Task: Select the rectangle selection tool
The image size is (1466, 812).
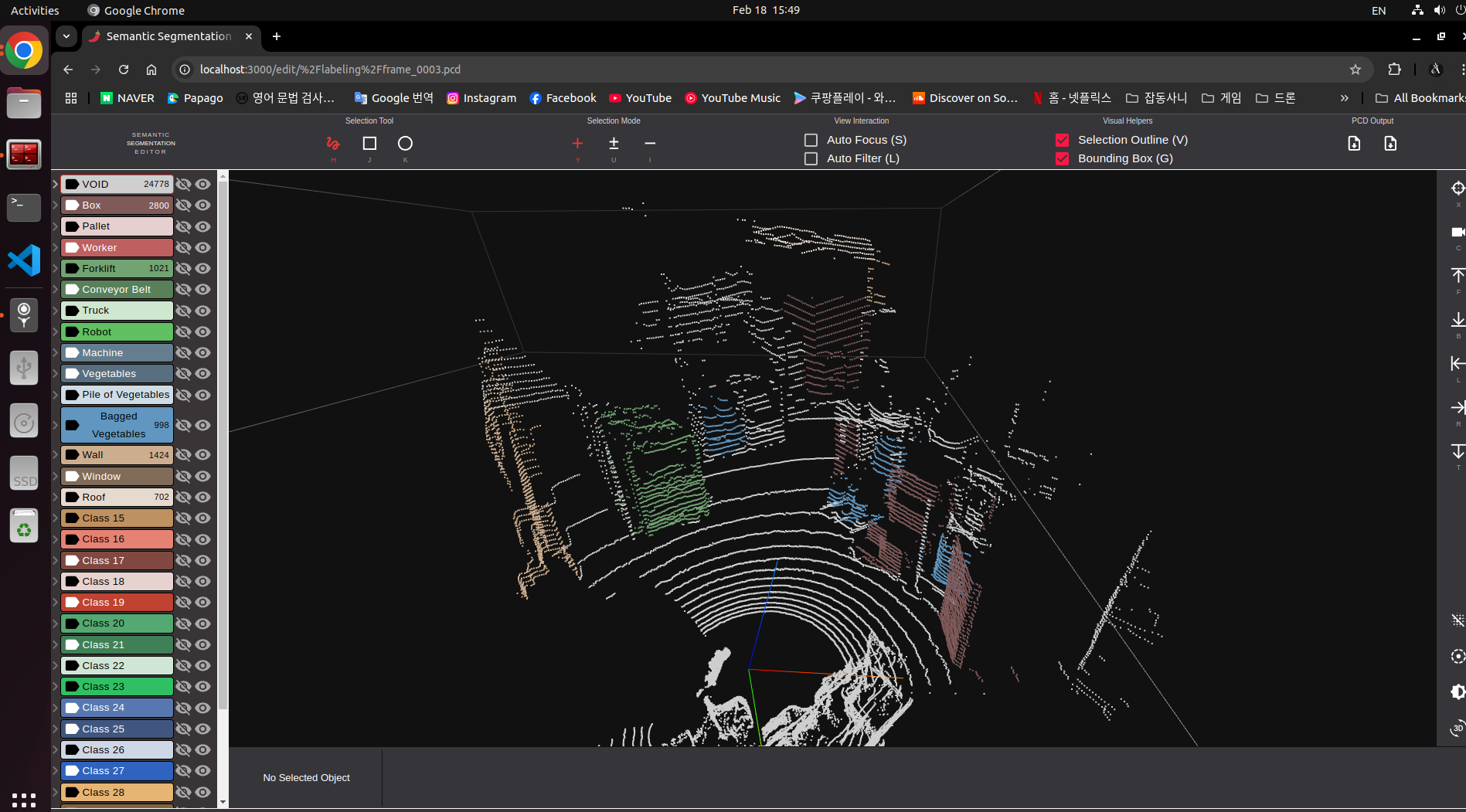Action: pyautogui.click(x=369, y=144)
